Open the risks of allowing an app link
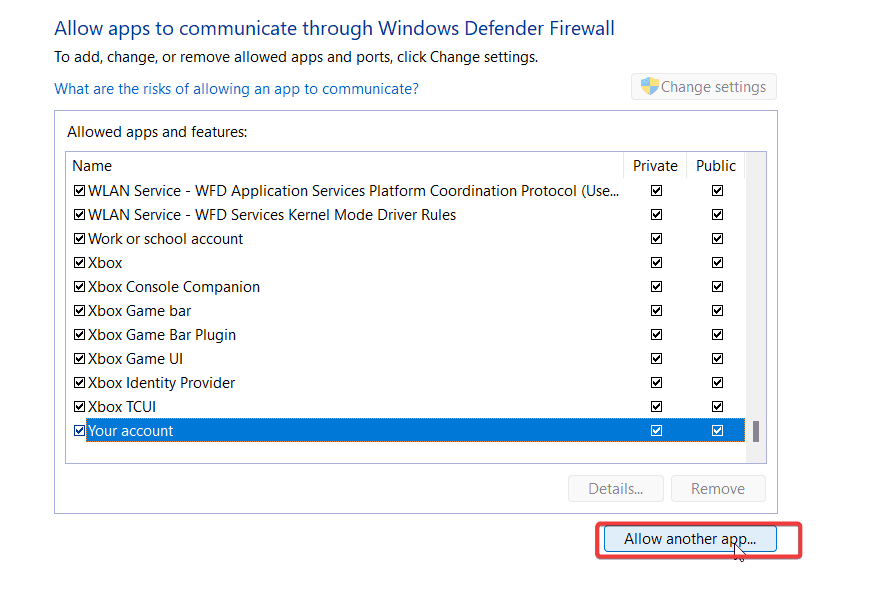The image size is (879, 610). [236, 89]
